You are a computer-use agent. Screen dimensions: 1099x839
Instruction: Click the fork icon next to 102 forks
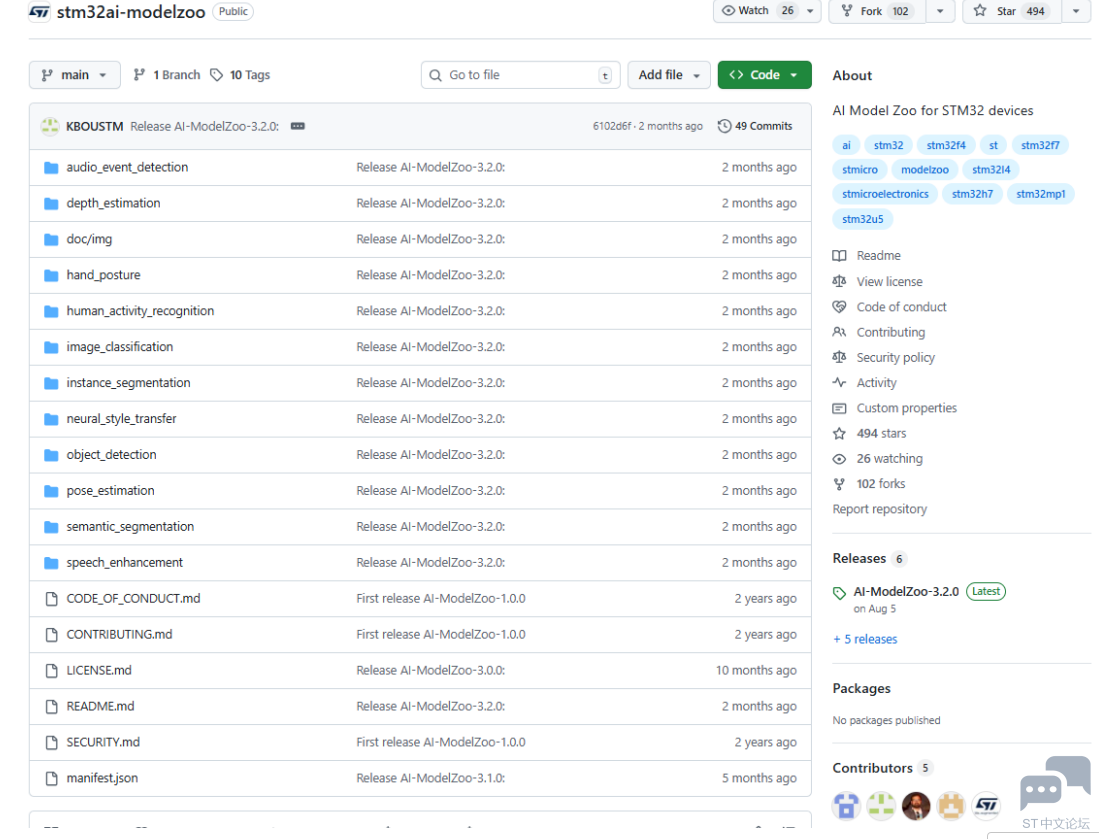[839, 484]
